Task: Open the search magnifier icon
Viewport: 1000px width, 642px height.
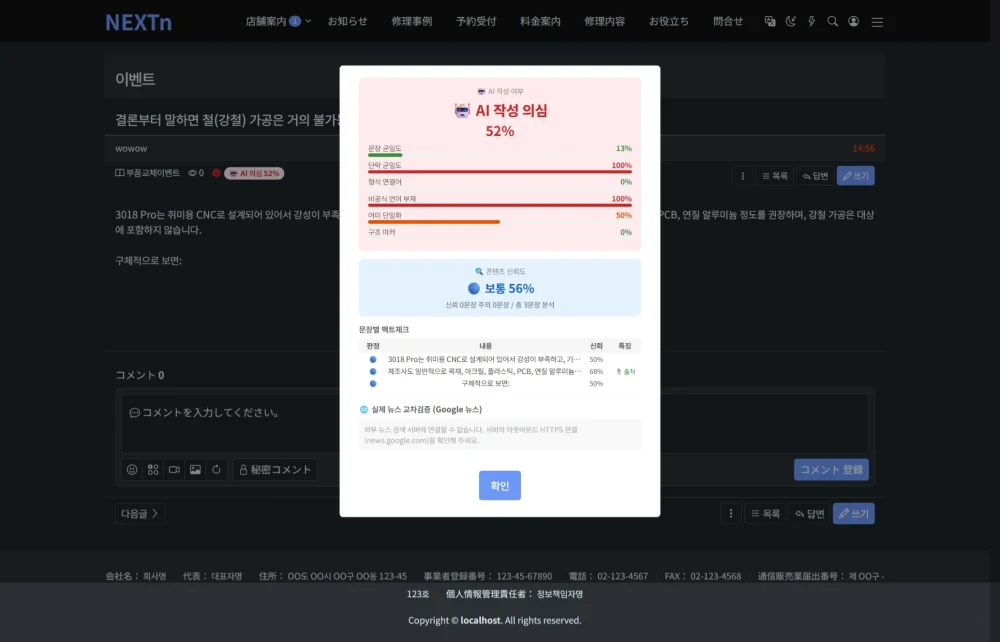Action: pyautogui.click(x=832, y=21)
